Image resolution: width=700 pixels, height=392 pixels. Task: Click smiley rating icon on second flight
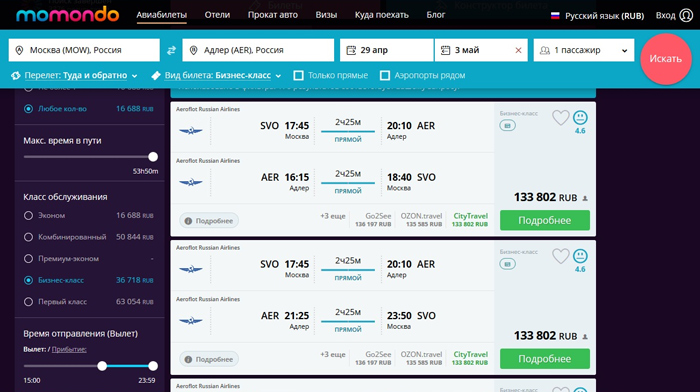tap(580, 256)
